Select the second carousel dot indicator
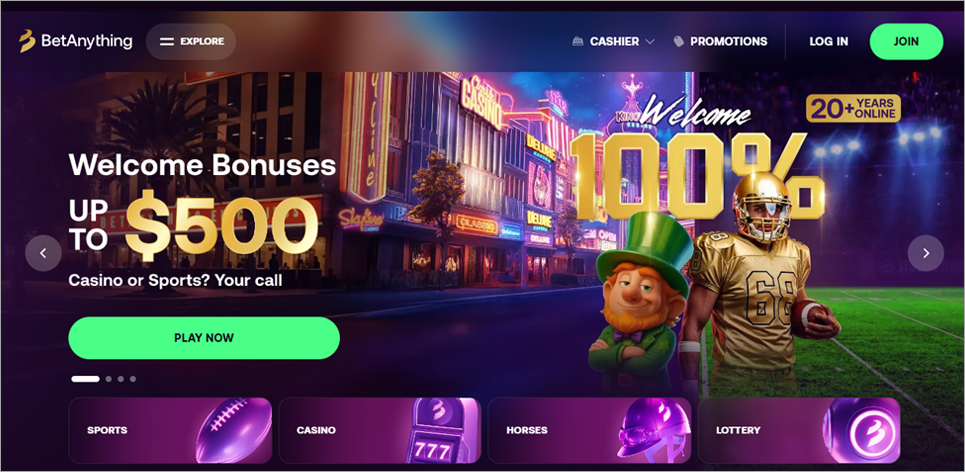Screen dimensions: 965x472 (x=109, y=379)
